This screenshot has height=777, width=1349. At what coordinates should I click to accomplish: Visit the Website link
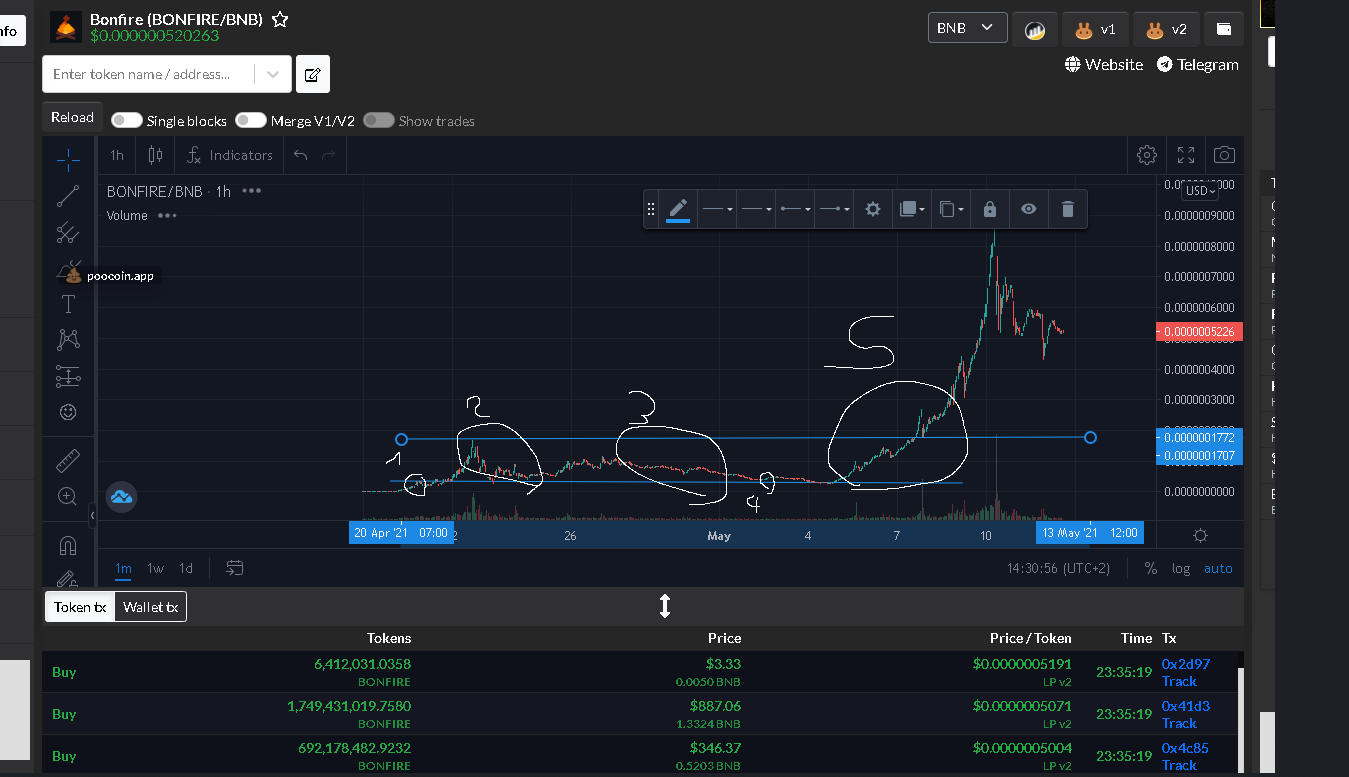[x=1104, y=64]
